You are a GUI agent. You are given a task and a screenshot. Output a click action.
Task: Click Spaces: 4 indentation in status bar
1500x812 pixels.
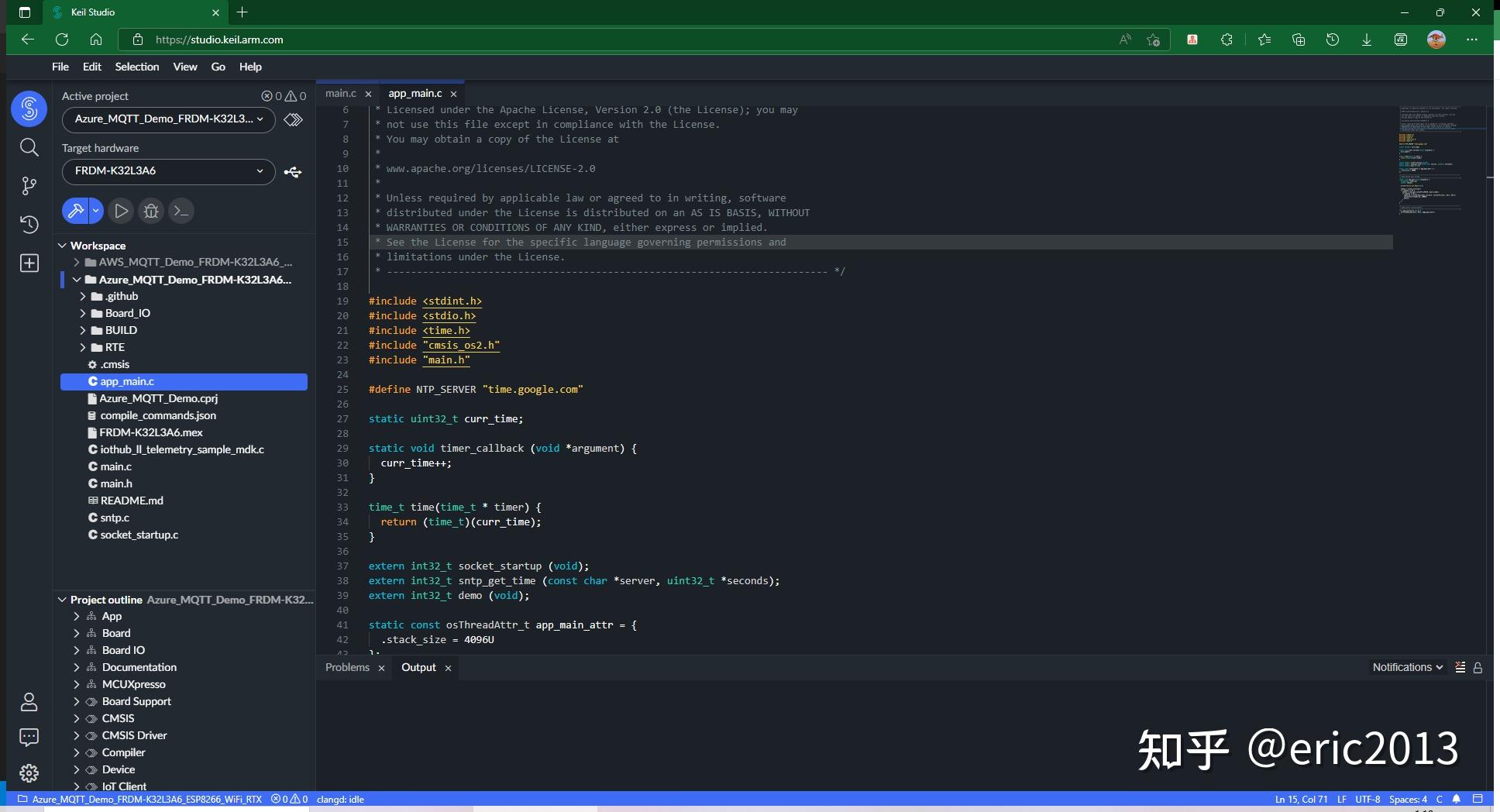[1408, 799]
